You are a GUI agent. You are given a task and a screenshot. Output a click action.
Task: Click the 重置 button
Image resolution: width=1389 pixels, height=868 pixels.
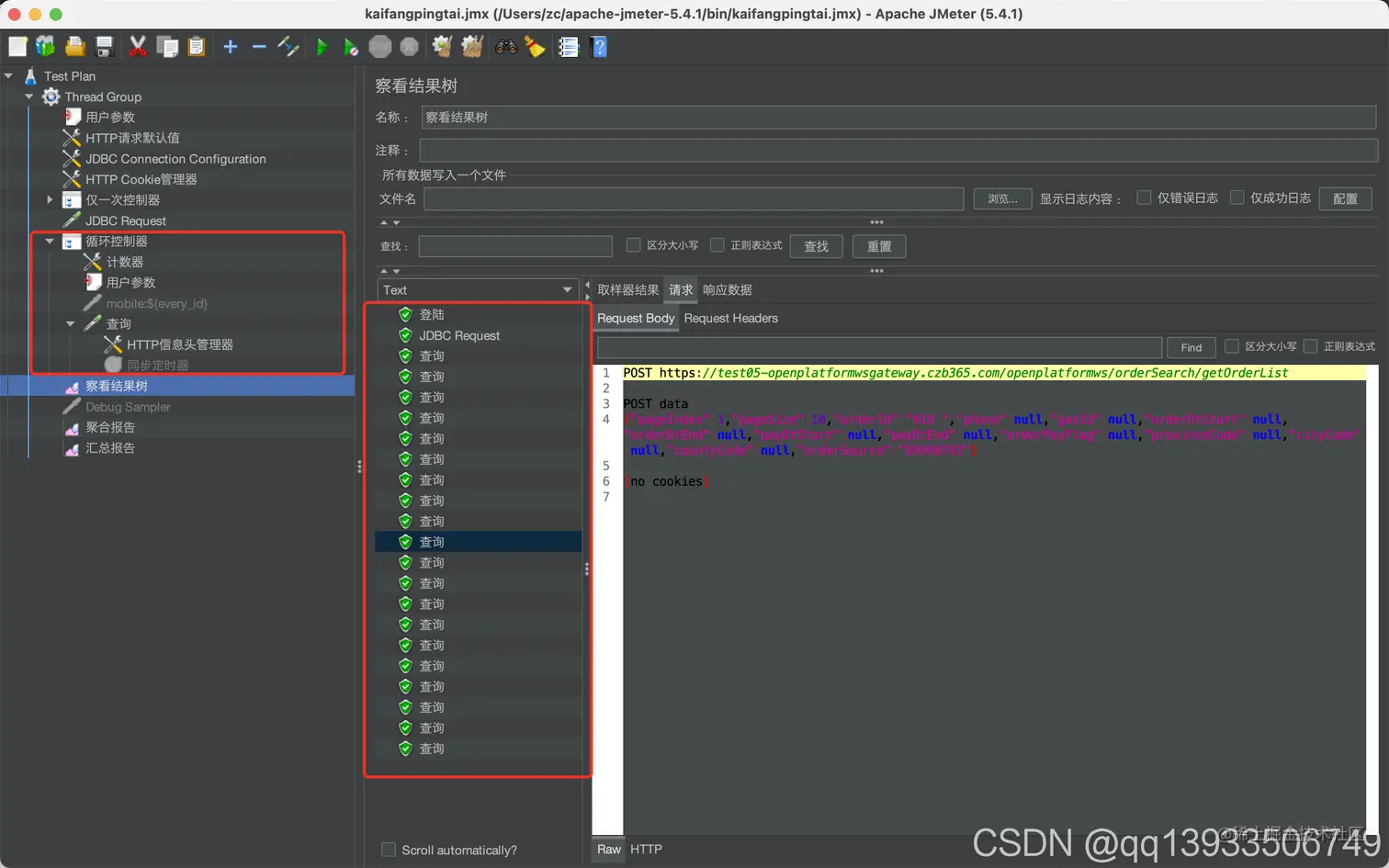(879, 246)
